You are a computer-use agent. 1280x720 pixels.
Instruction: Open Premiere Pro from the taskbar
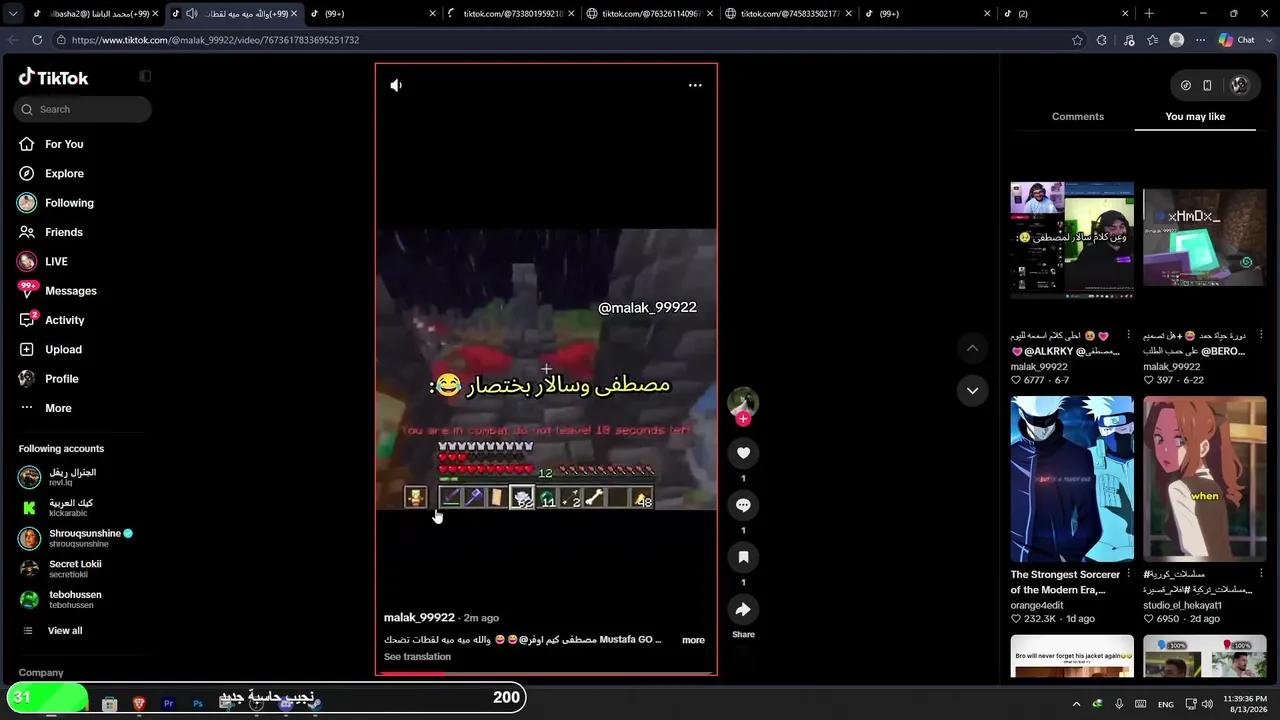pyautogui.click(x=168, y=704)
